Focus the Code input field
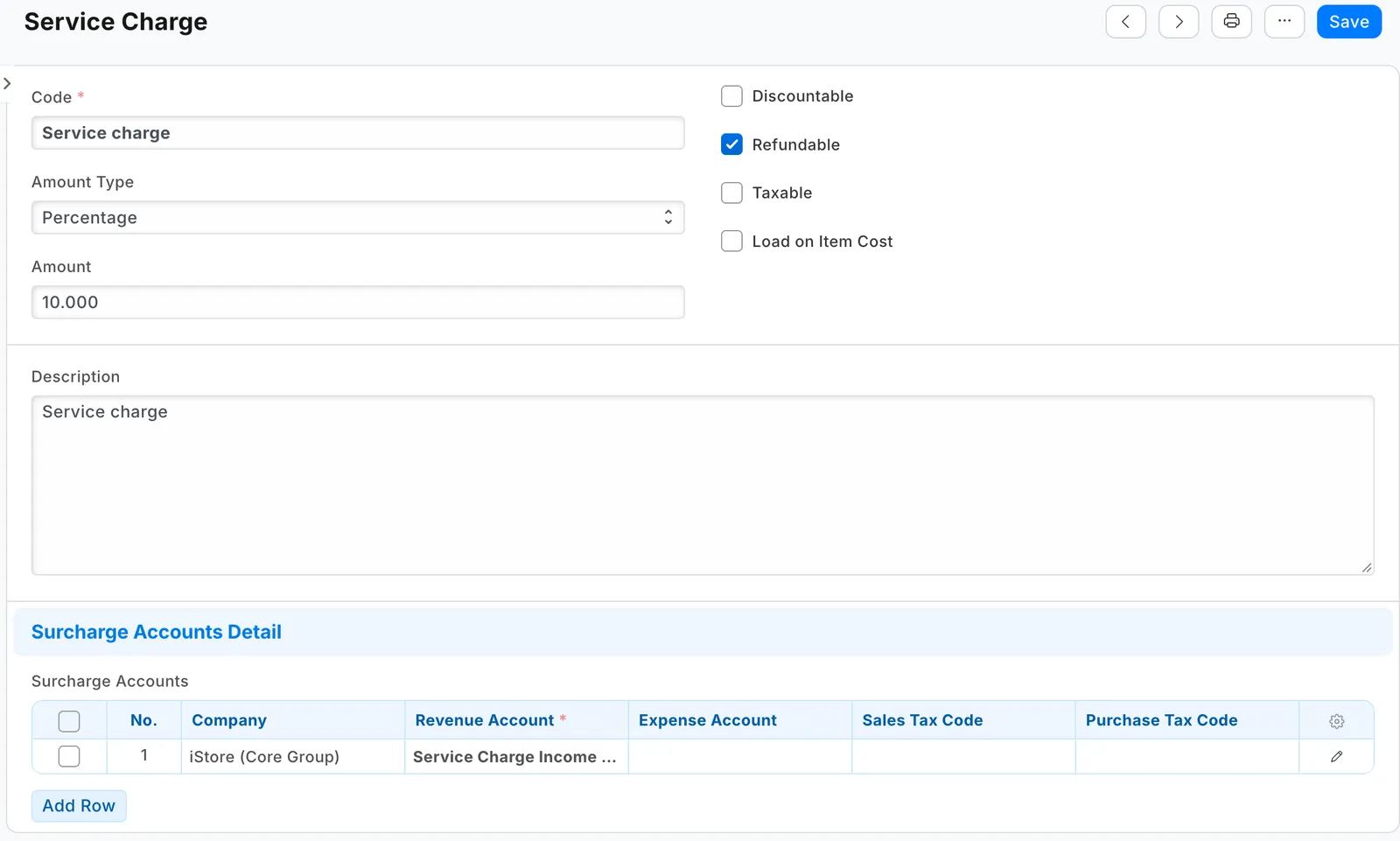The width and height of the screenshot is (1400, 841). (x=358, y=133)
